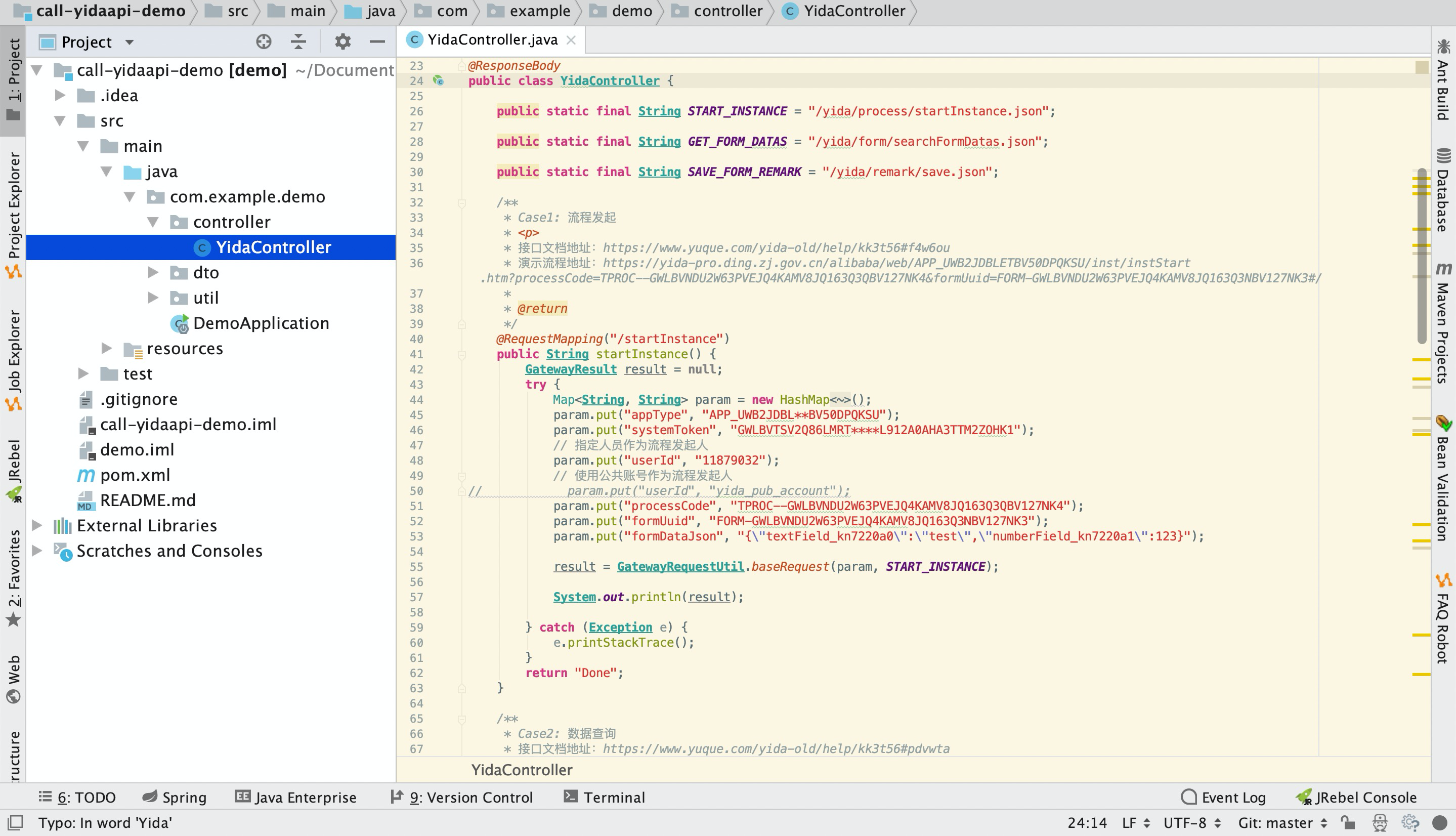Open Project panel settings gear
Viewport: 1456px width, 836px height.
pyautogui.click(x=342, y=41)
